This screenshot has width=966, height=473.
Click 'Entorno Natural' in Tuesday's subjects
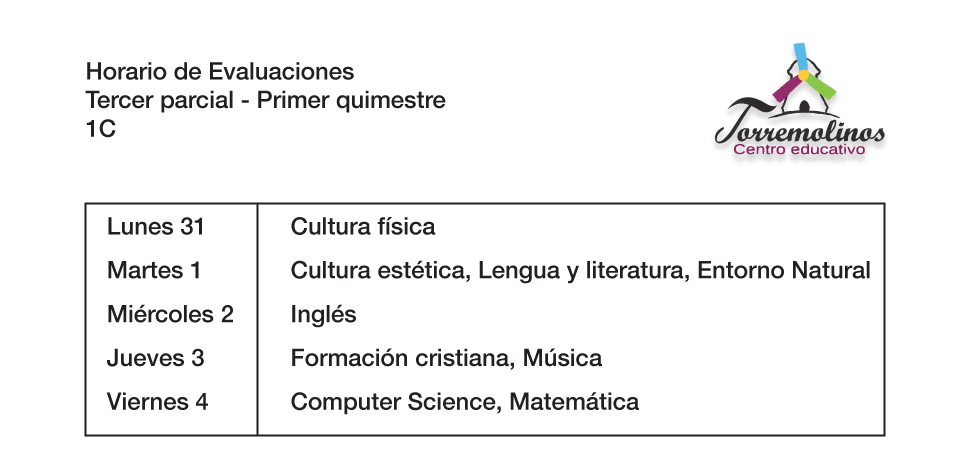click(x=784, y=270)
